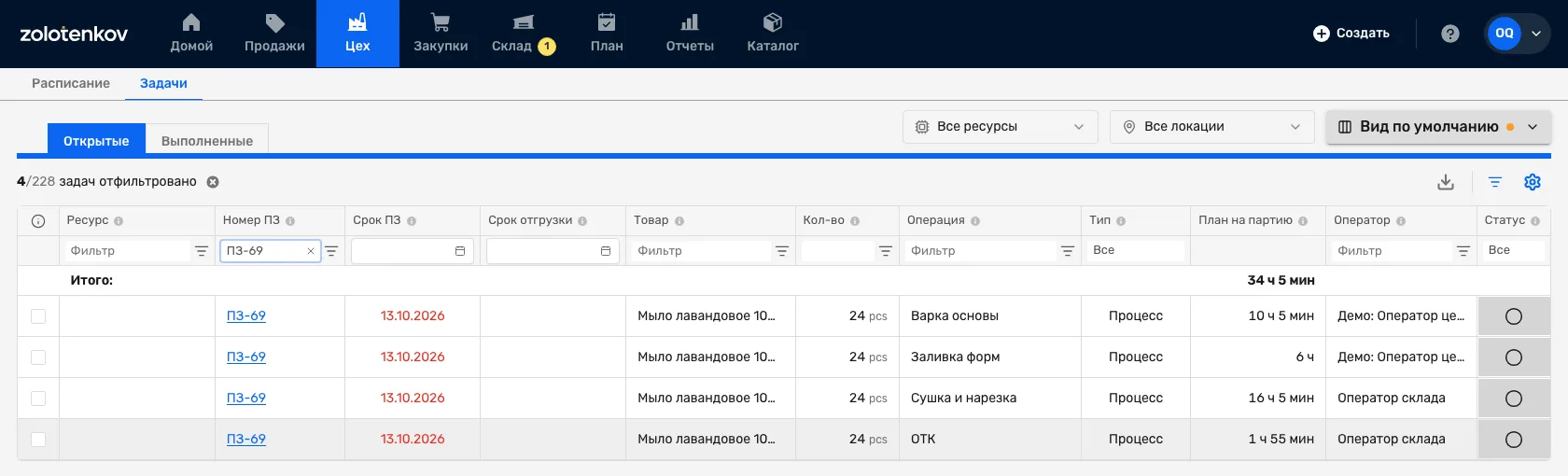Check the ОТК row checkbox
This screenshot has height=476, width=1568.
tap(38, 440)
